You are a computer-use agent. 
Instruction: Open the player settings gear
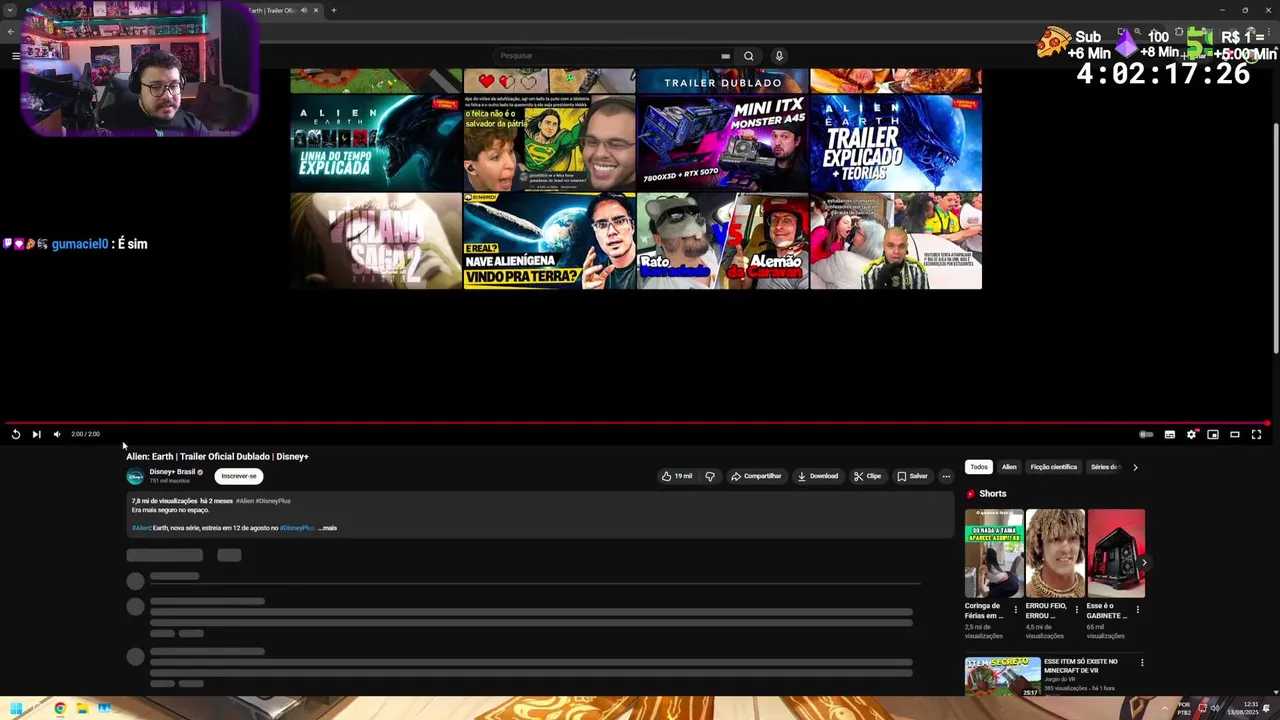click(1191, 434)
